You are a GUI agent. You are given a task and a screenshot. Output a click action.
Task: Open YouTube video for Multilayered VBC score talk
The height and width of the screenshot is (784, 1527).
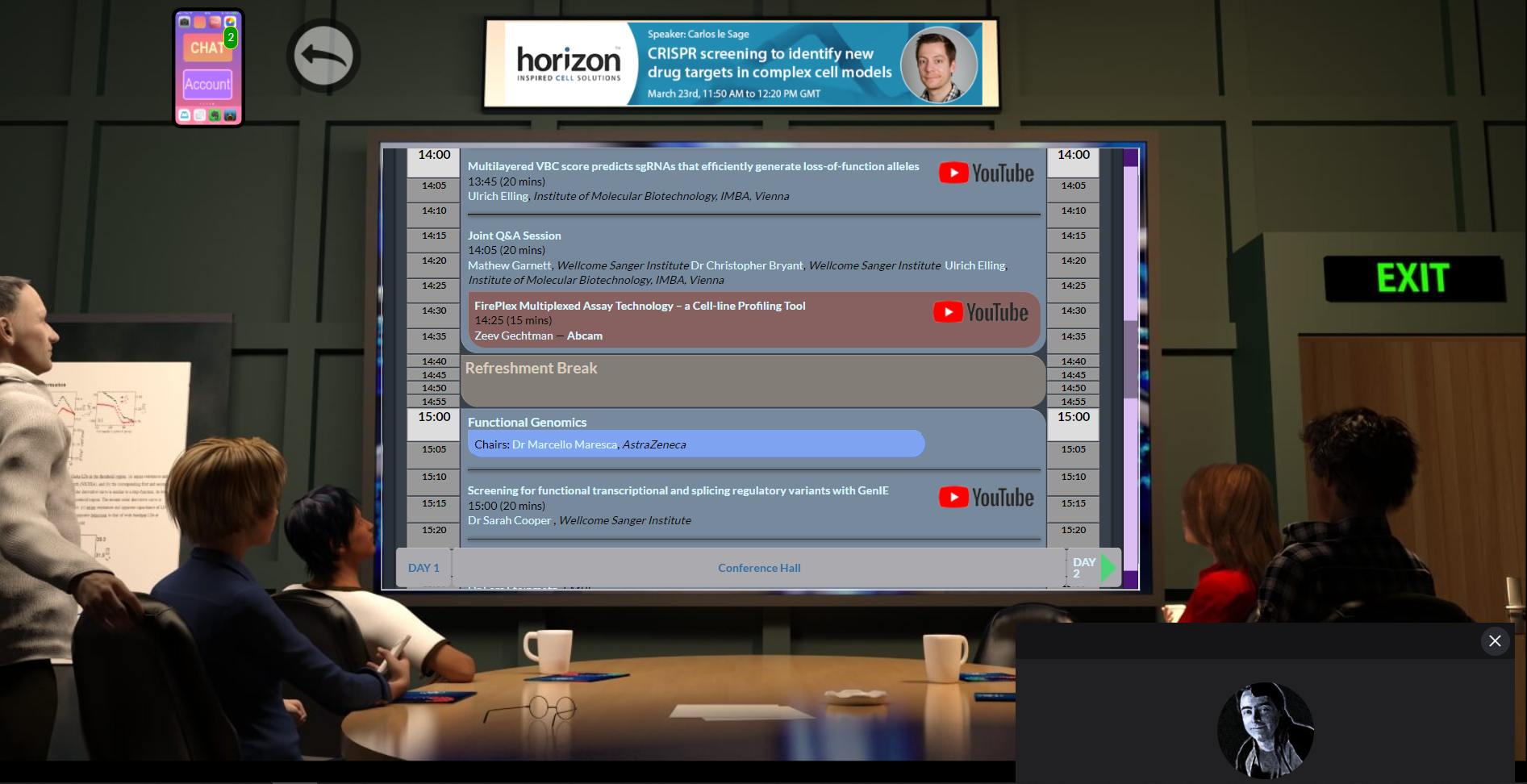click(x=987, y=173)
